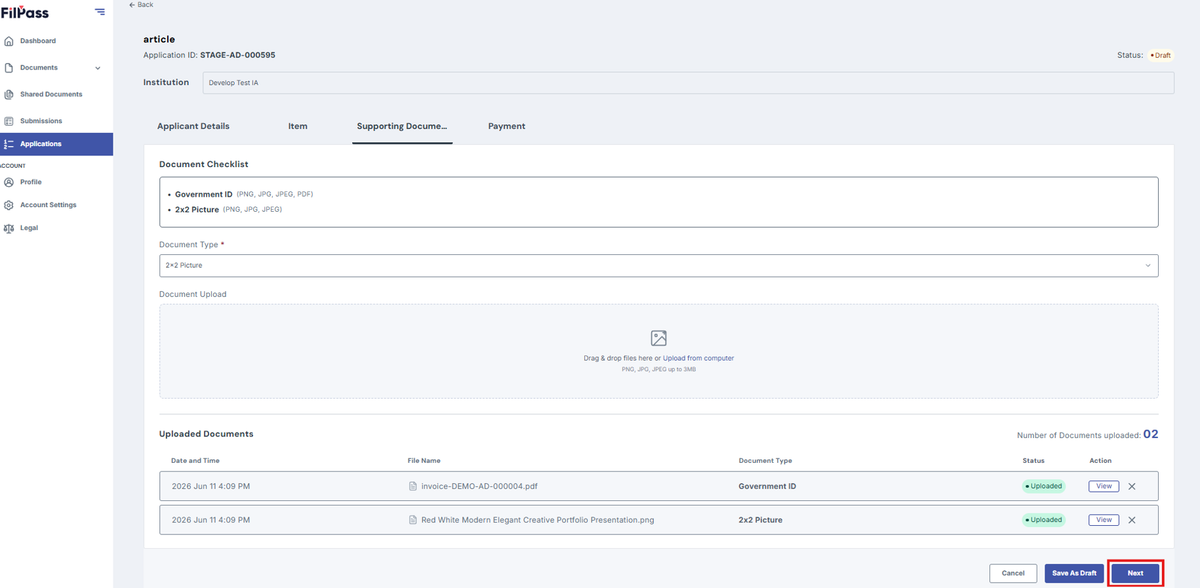This screenshot has height=588, width=1200.
Task: Expand the Documents sidebar submenu chevron
Action: click(98, 68)
